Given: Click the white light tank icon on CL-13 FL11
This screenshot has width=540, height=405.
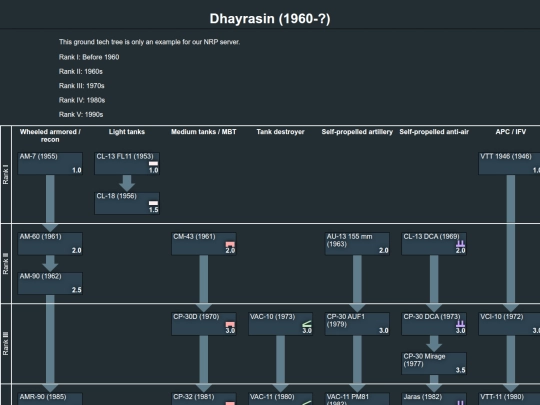Looking at the screenshot, I should pos(153,164).
